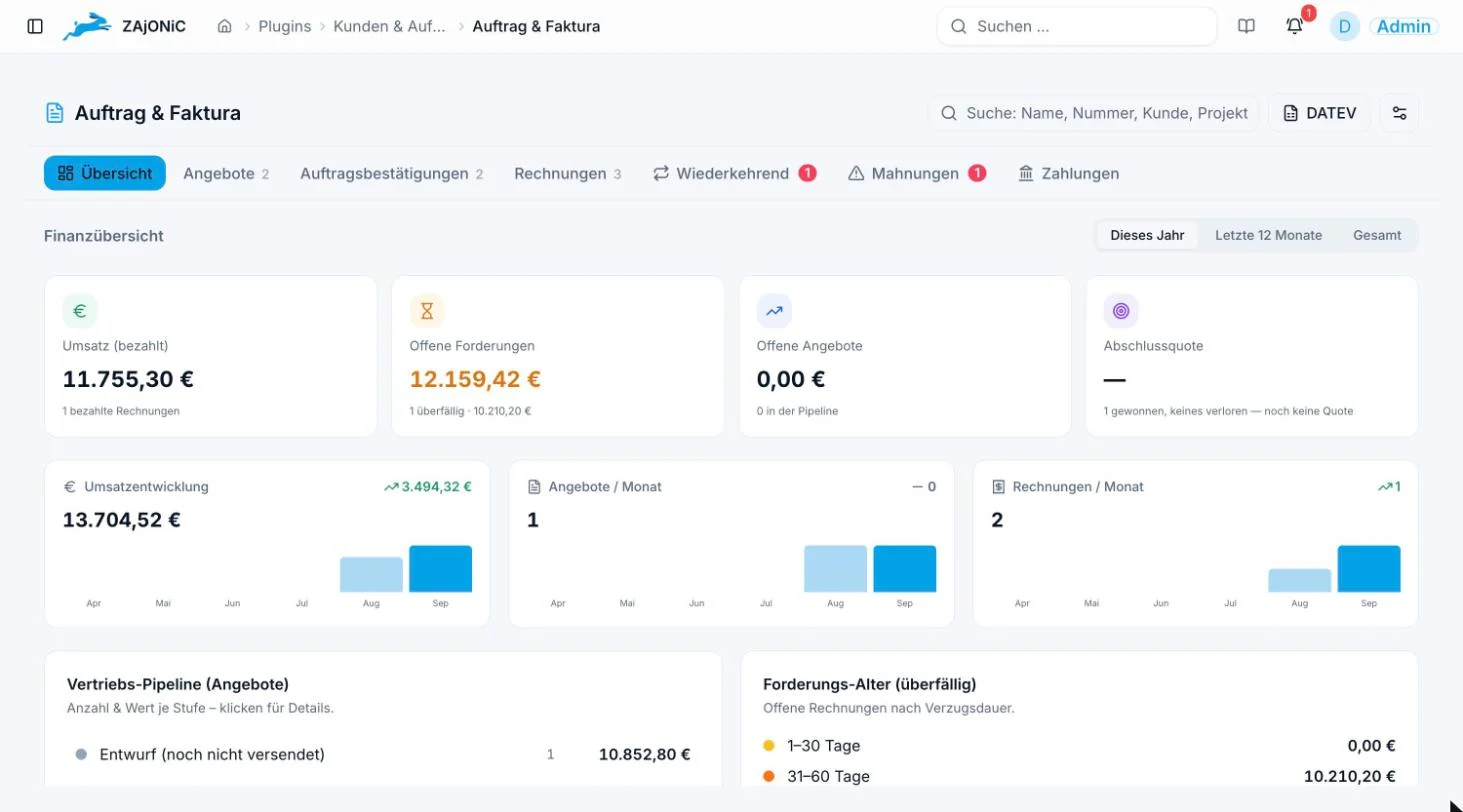Image resolution: width=1463 pixels, height=812 pixels.
Task: Click the invoice icon beside Rechnungen / Monat
Action: coord(998,487)
